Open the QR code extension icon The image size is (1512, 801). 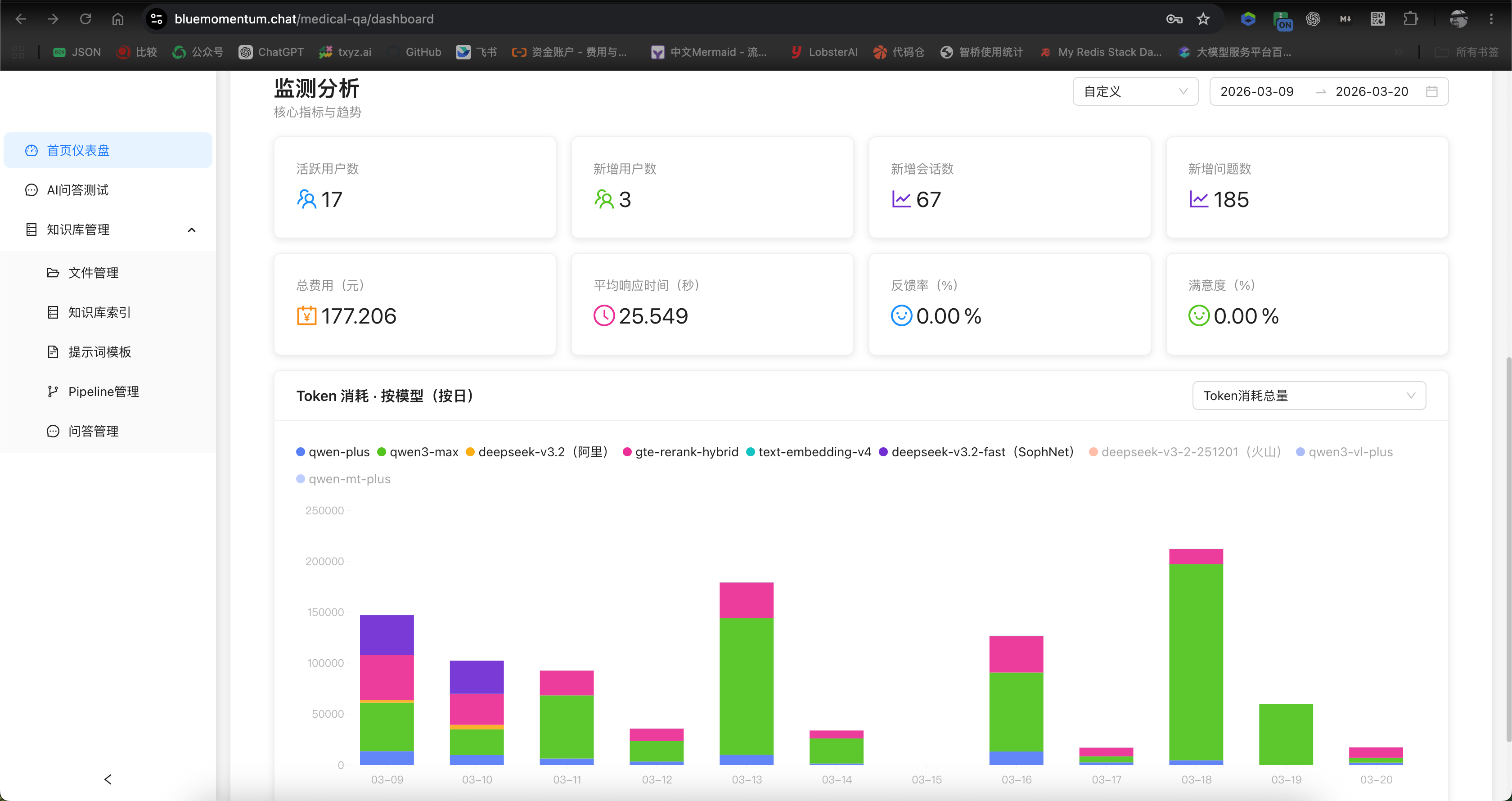point(1377,19)
